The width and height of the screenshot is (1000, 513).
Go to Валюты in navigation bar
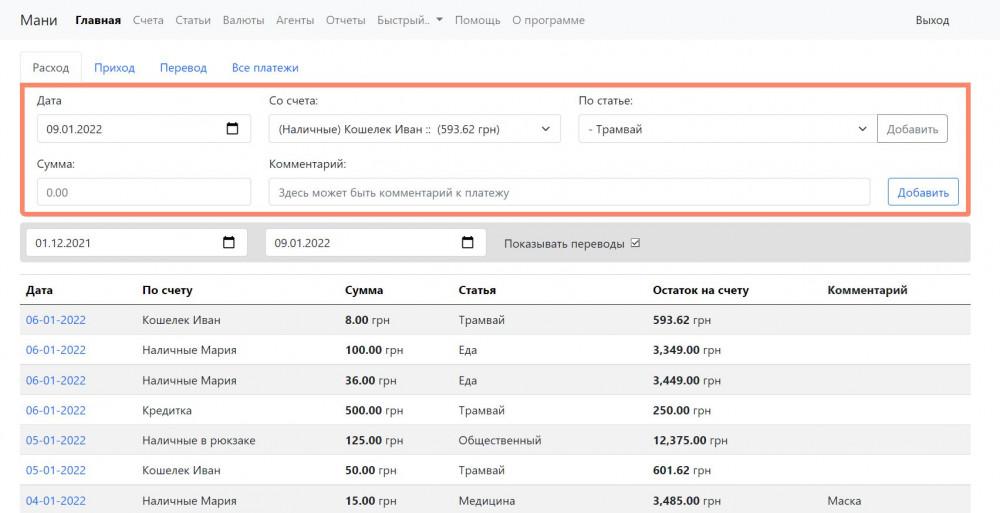tap(244, 20)
